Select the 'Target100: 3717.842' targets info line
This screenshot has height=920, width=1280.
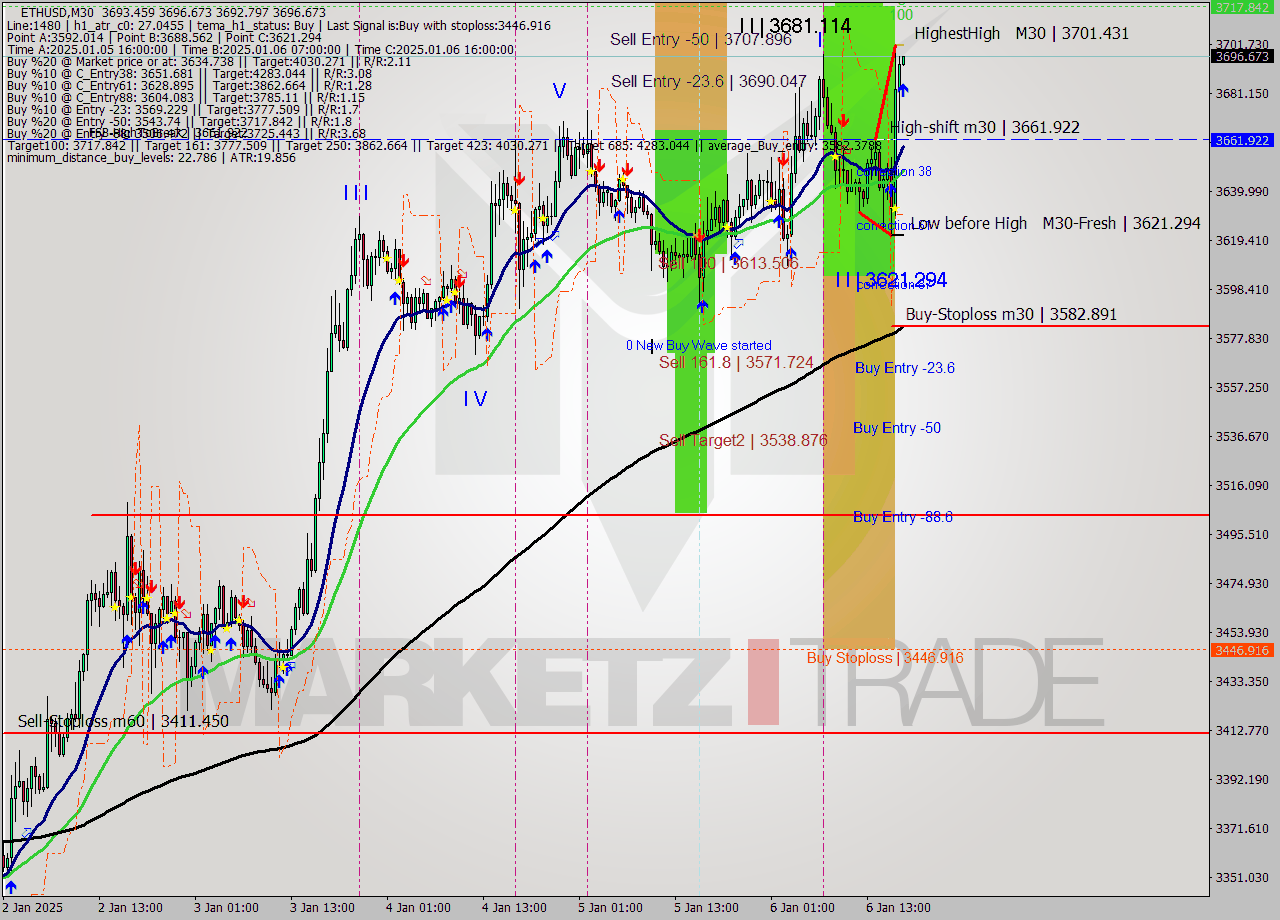click(444, 145)
